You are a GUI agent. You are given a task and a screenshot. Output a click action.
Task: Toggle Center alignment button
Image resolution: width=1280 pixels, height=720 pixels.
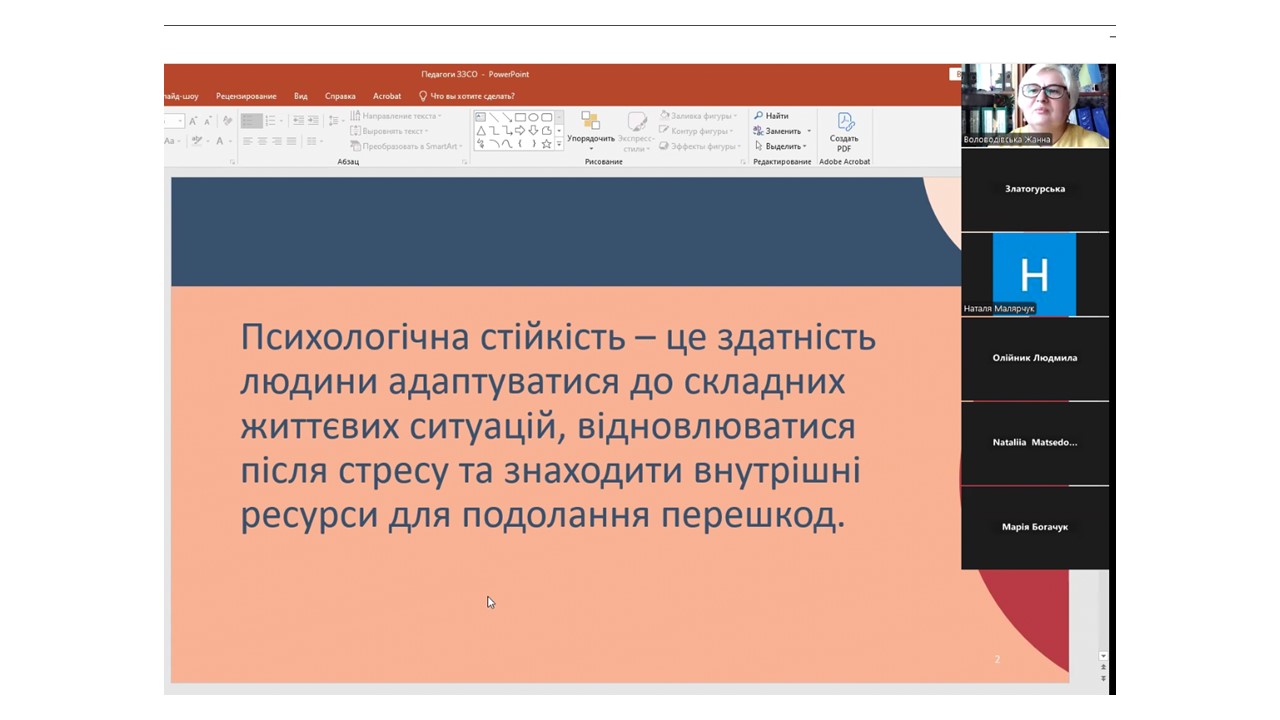pos(262,141)
